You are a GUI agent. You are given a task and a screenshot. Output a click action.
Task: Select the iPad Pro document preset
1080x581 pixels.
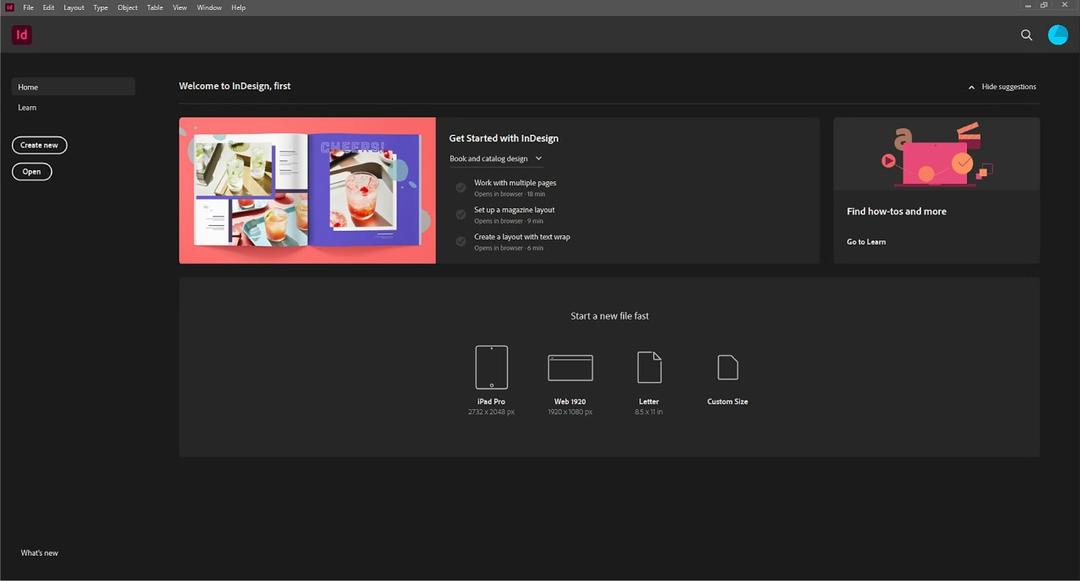491,367
